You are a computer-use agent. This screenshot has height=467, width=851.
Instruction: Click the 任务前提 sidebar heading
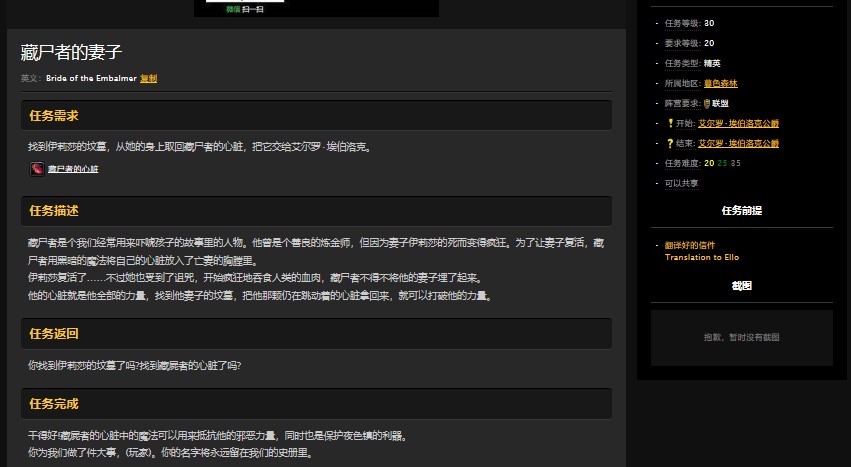[741, 211]
